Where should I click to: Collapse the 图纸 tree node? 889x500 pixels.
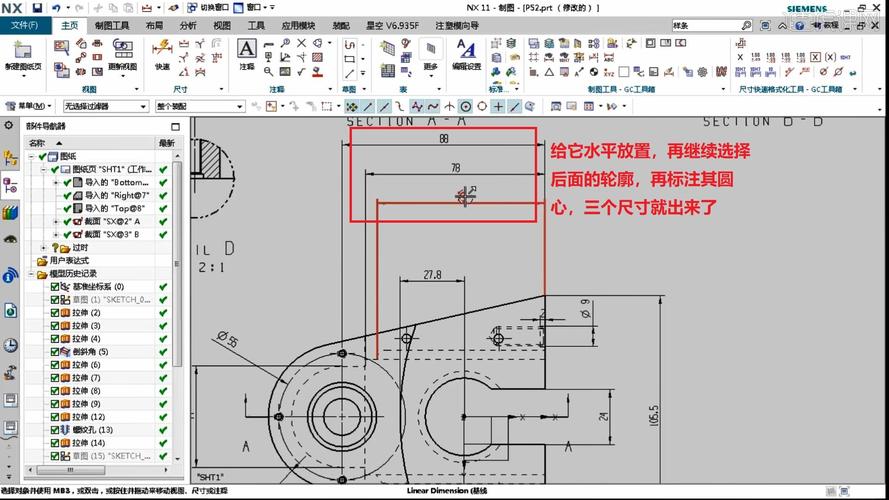click(x=32, y=156)
